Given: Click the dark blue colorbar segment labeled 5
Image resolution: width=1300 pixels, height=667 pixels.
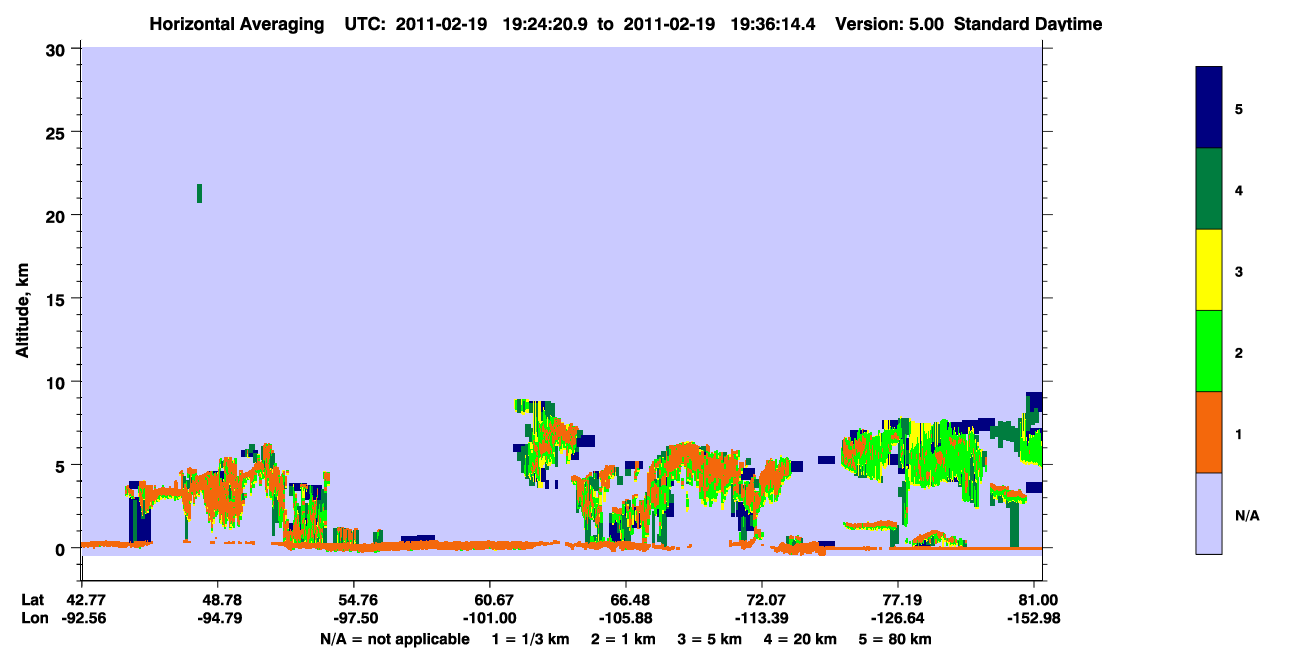Looking at the screenshot, I should click(1209, 108).
